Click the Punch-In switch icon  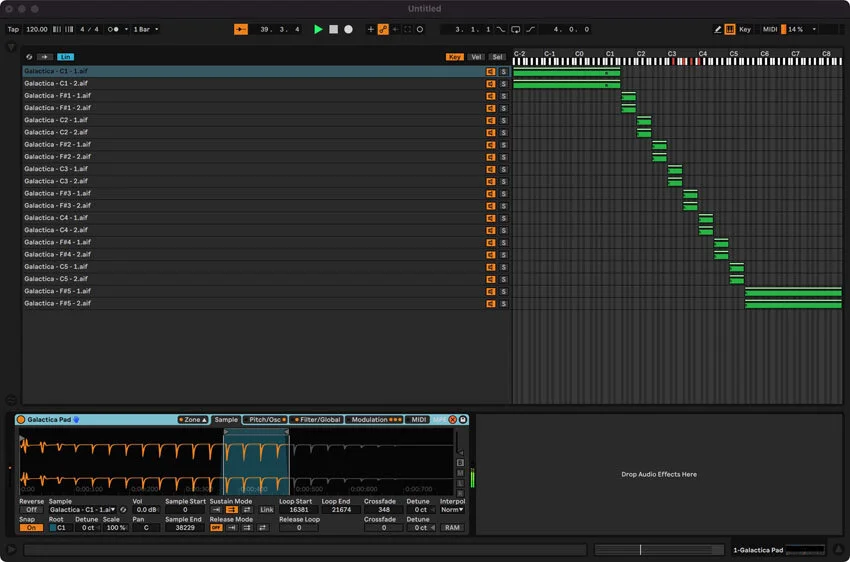[501, 29]
